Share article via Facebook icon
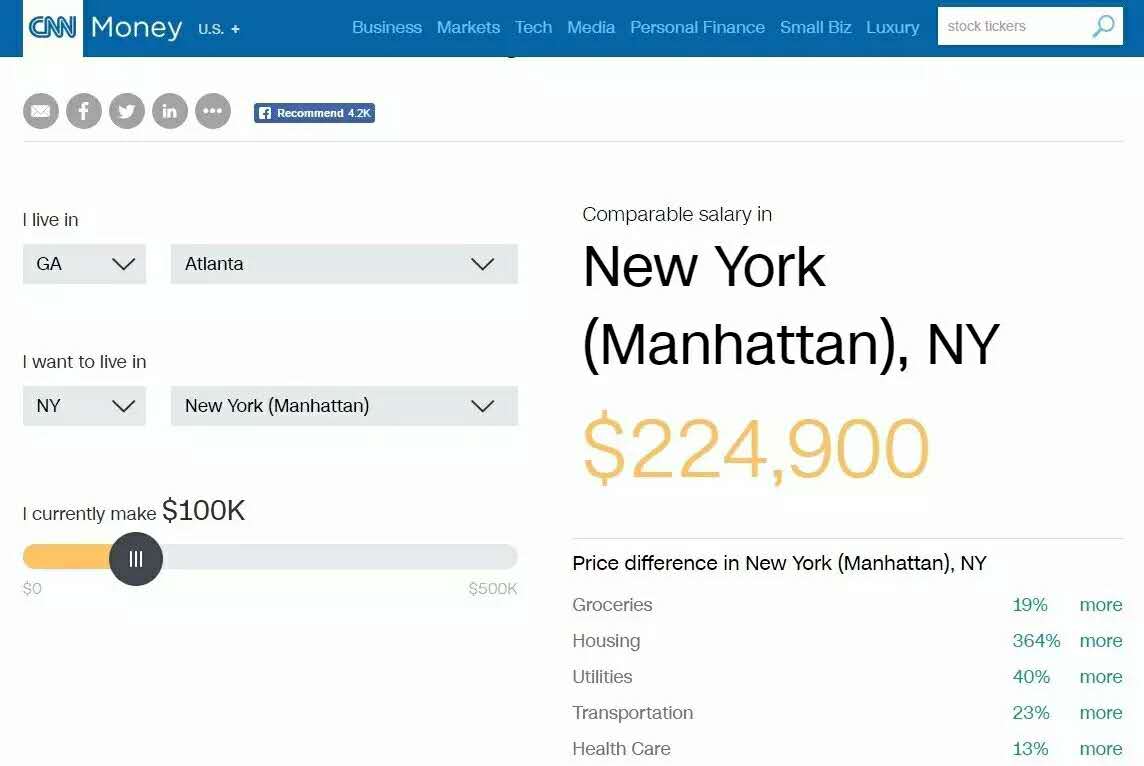 (x=84, y=111)
